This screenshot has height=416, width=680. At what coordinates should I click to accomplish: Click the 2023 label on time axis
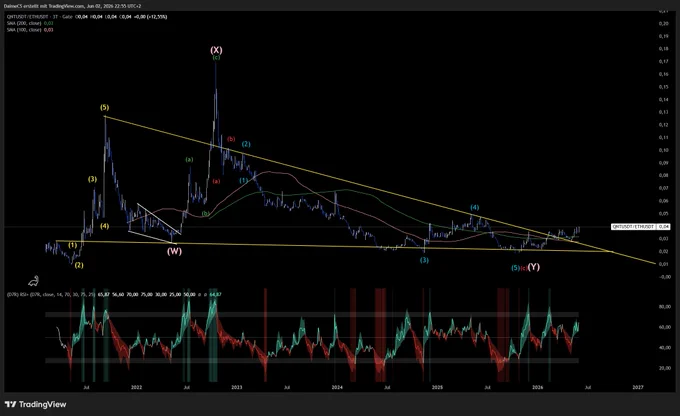236,387
